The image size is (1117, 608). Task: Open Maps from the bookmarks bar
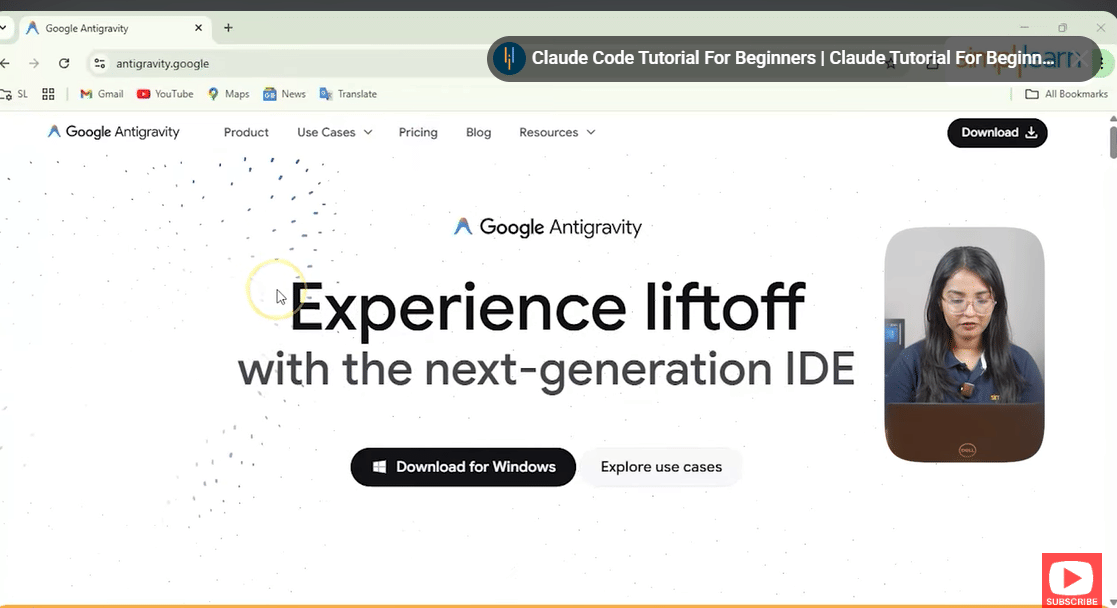coord(228,93)
